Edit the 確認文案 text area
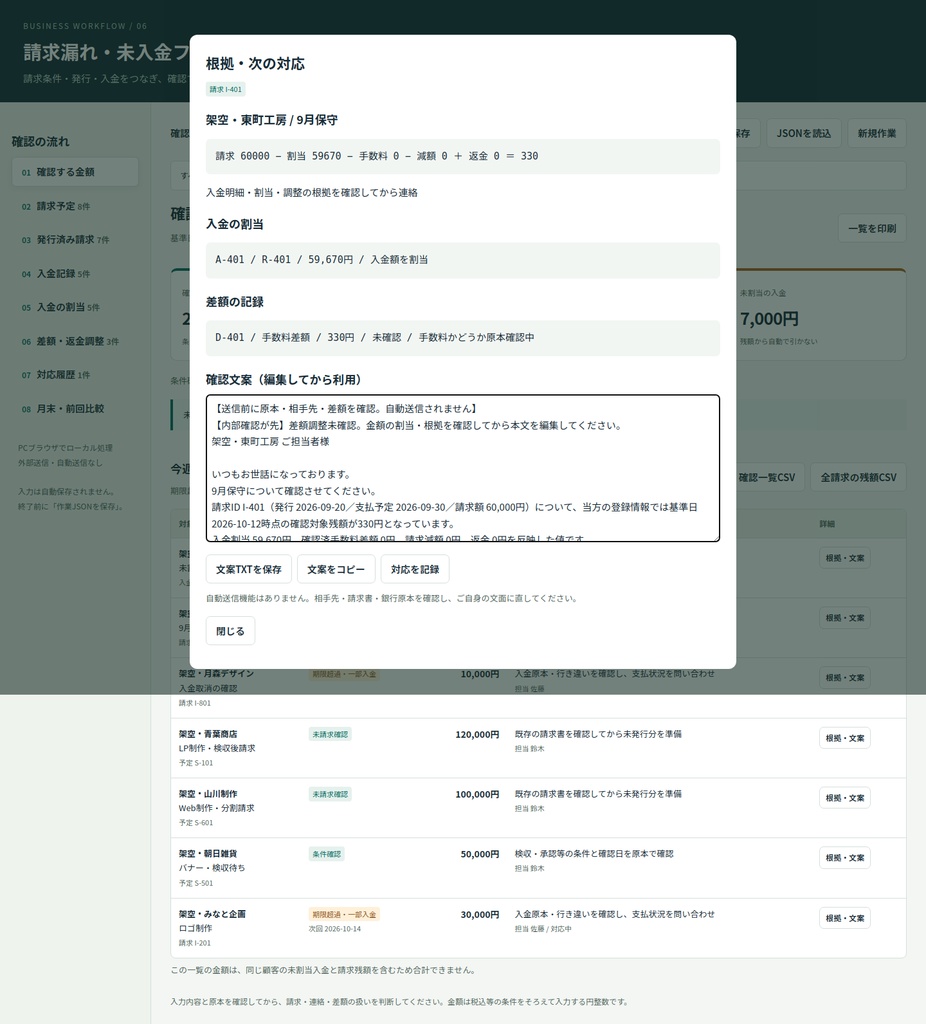The width and height of the screenshot is (926, 1024). pos(462,468)
